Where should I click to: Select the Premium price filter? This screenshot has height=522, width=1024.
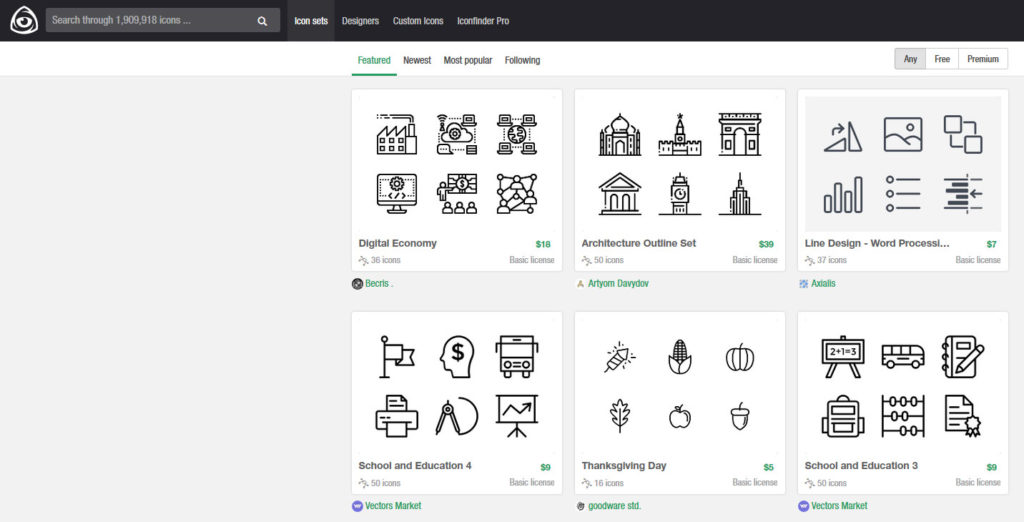coord(983,59)
